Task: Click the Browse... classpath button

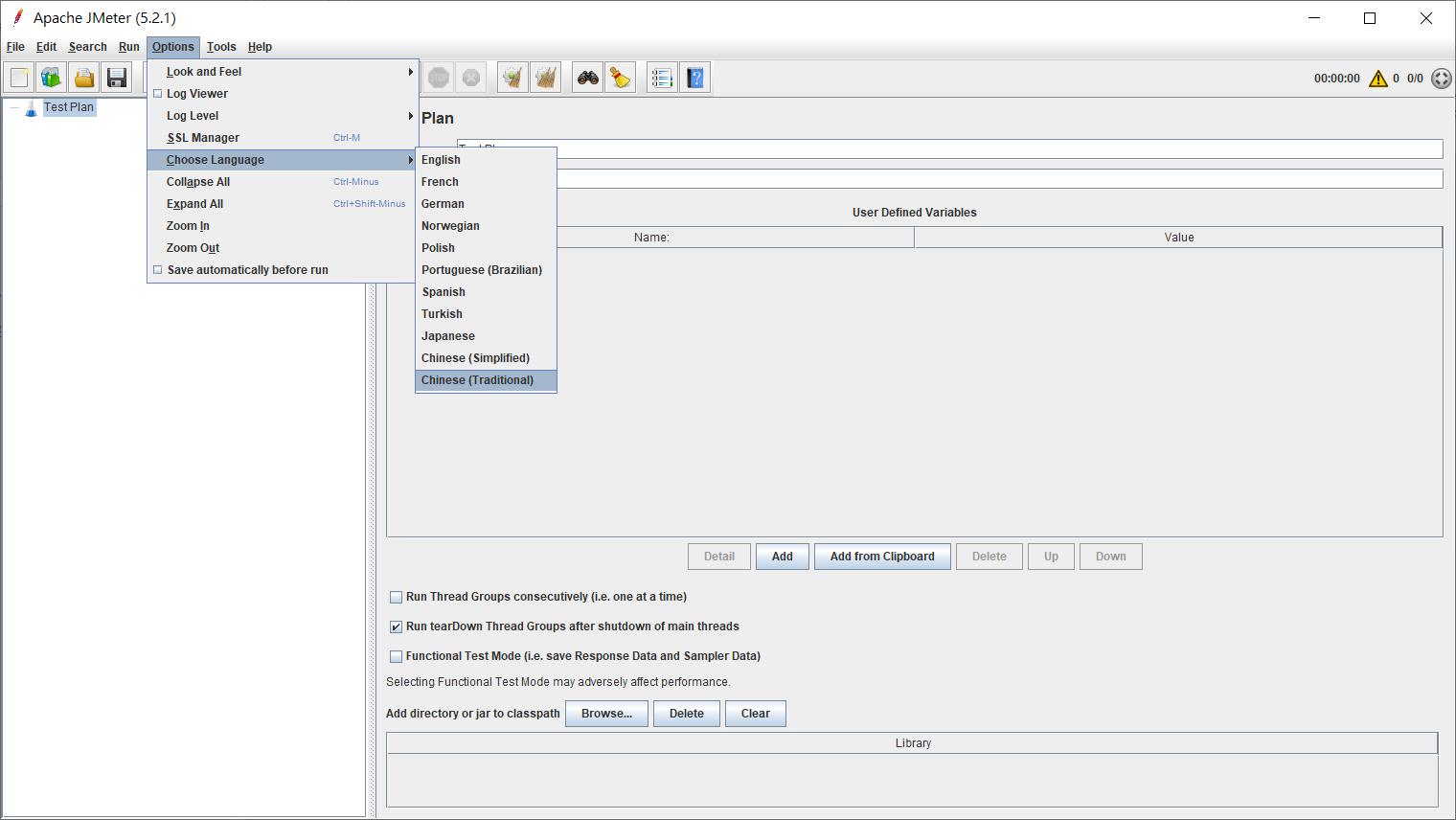Action: point(606,714)
